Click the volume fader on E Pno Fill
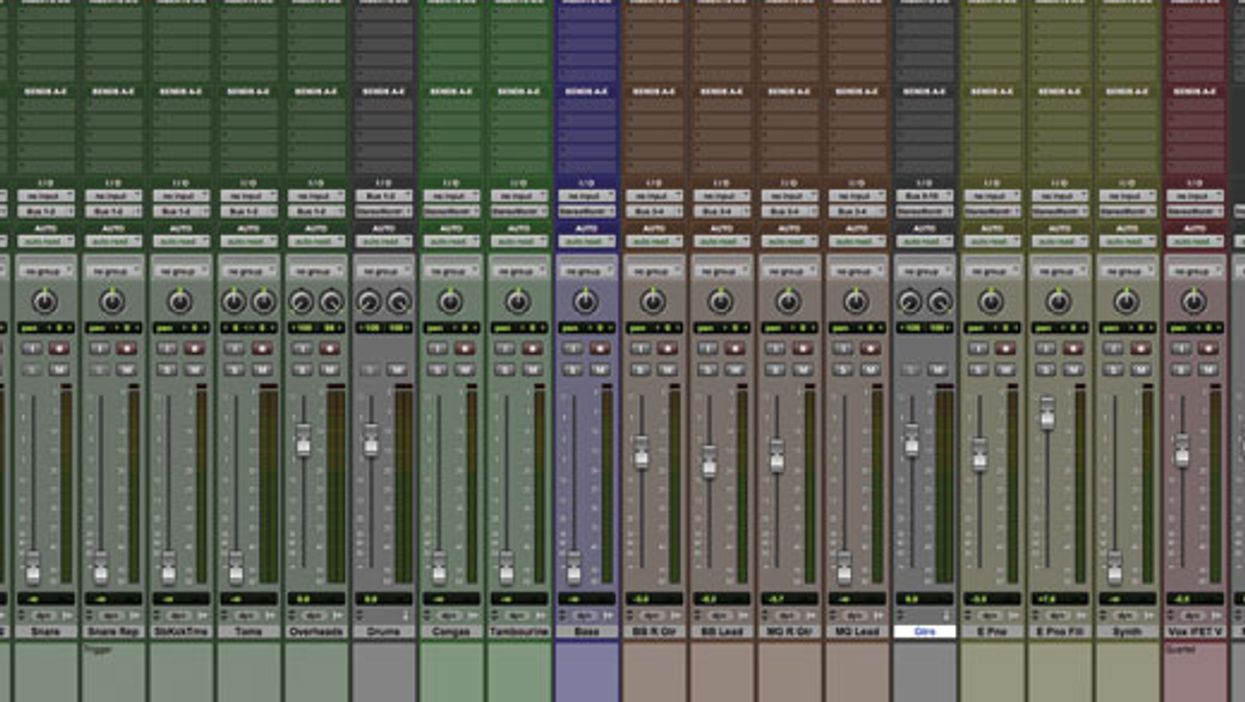1245x702 pixels. pos(1047,412)
